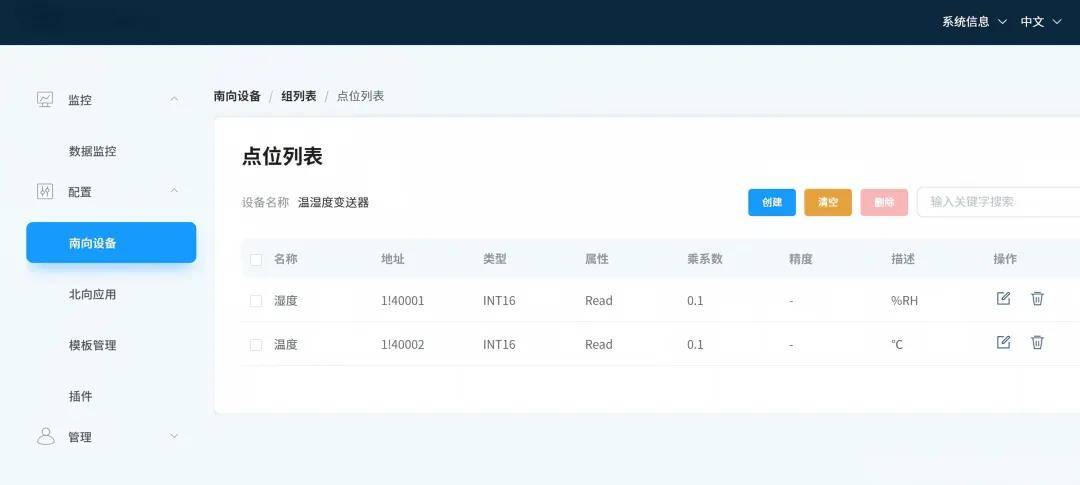1080x485 pixels.
Task: Click the blue 创建 button
Action: coord(772,203)
